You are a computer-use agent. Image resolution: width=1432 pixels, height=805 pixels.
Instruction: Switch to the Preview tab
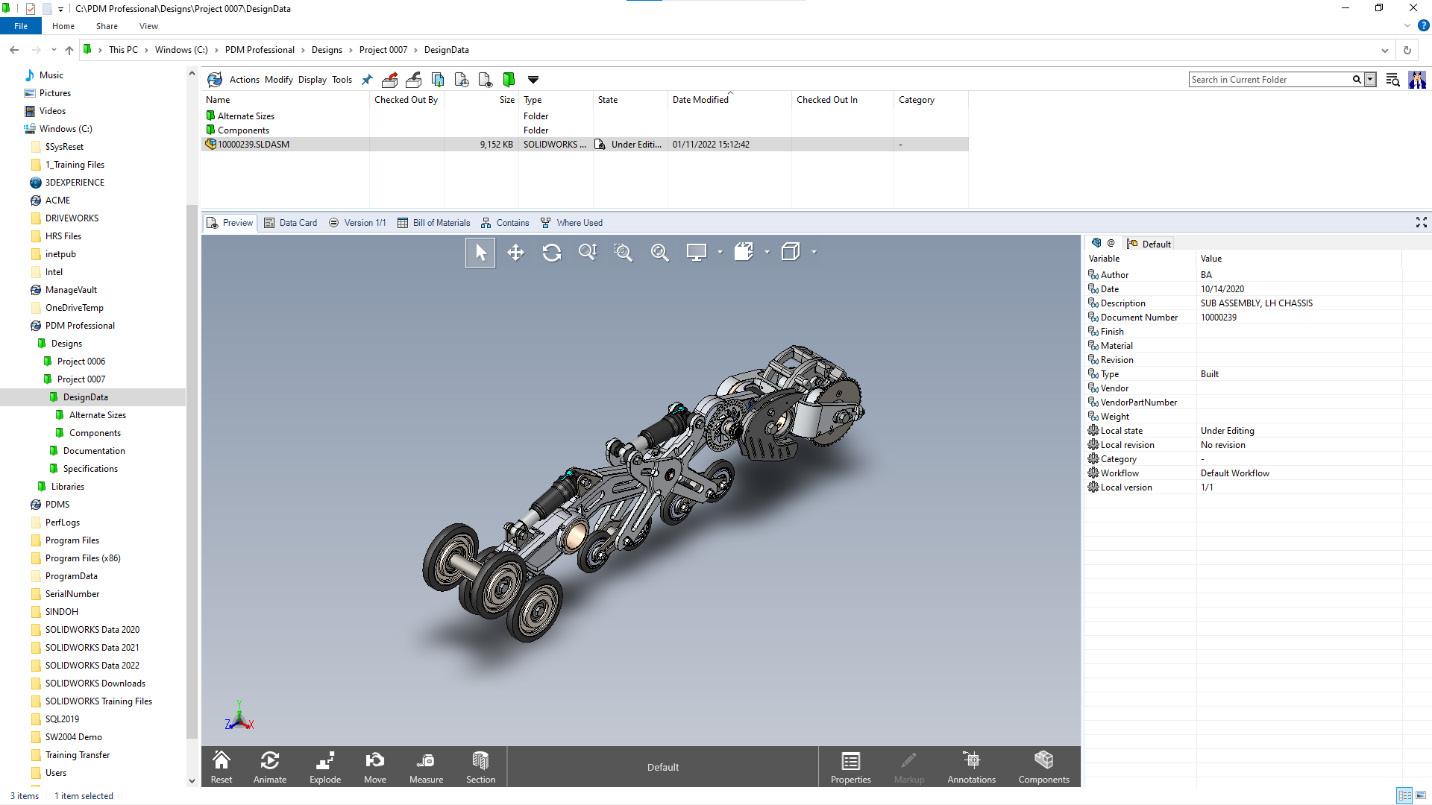coord(230,223)
